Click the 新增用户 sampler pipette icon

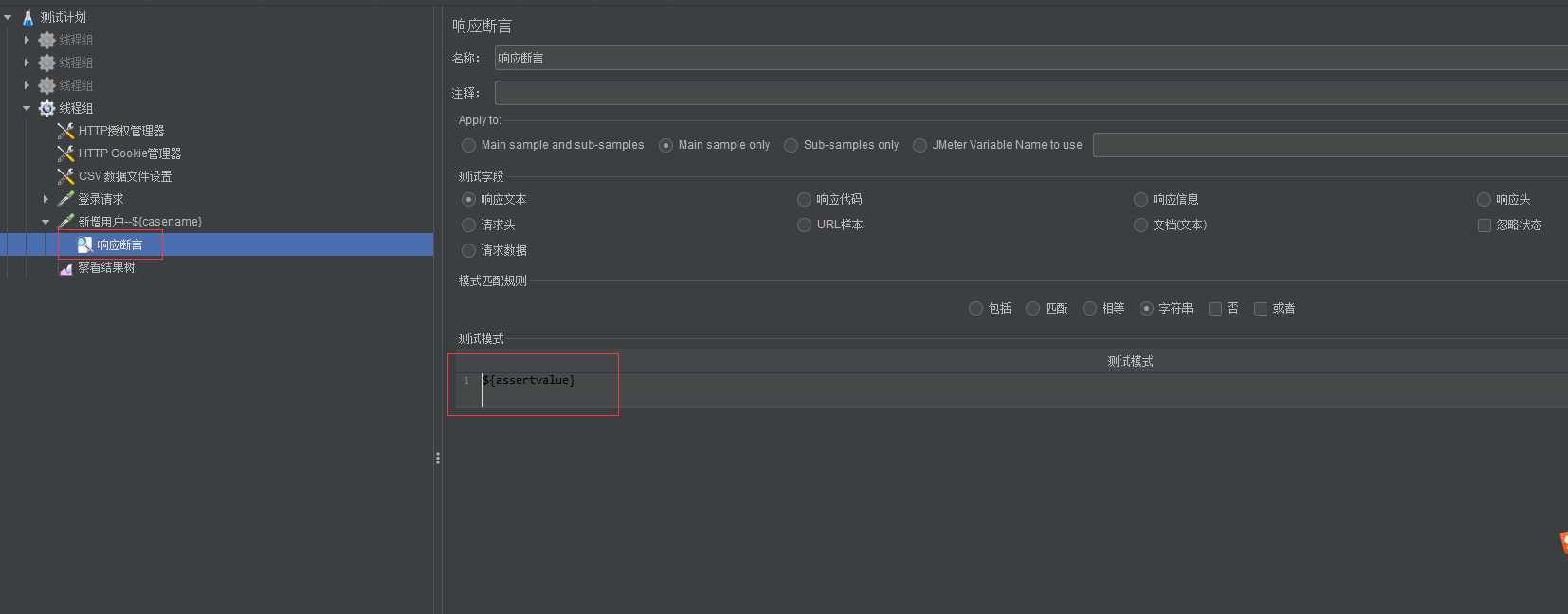[x=65, y=222]
